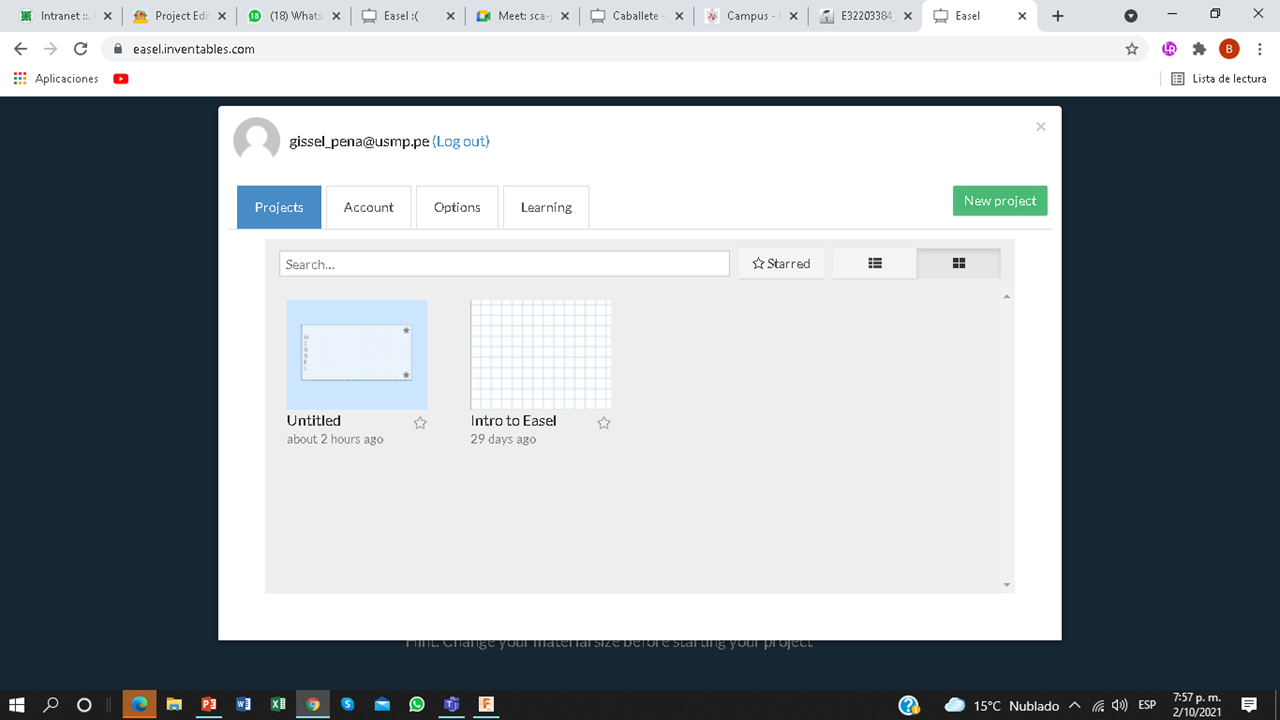1280x720 pixels.
Task: Click the purple extension icon in toolbar
Action: (1169, 48)
